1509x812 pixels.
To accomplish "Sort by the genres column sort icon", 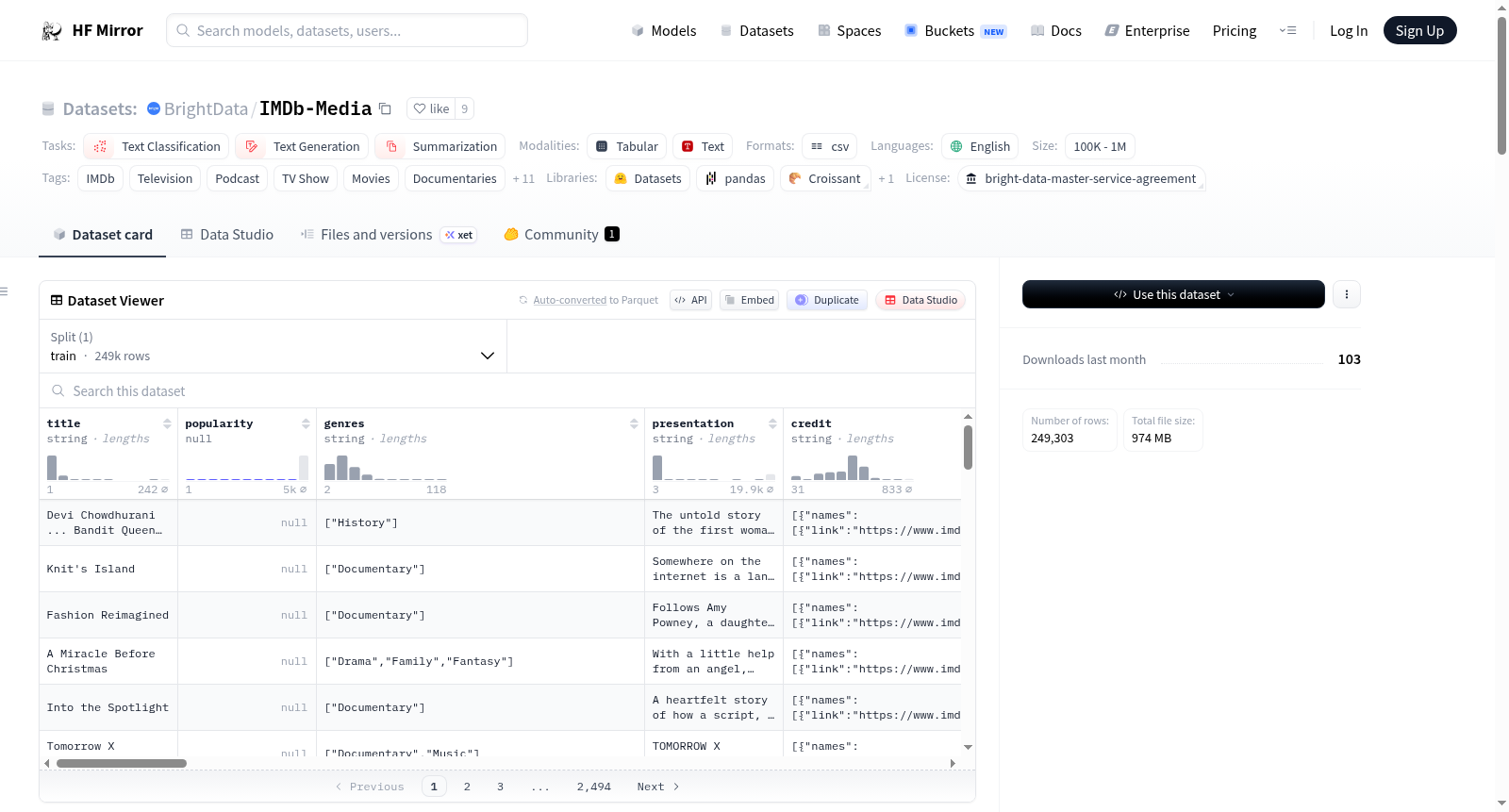I will [x=634, y=423].
